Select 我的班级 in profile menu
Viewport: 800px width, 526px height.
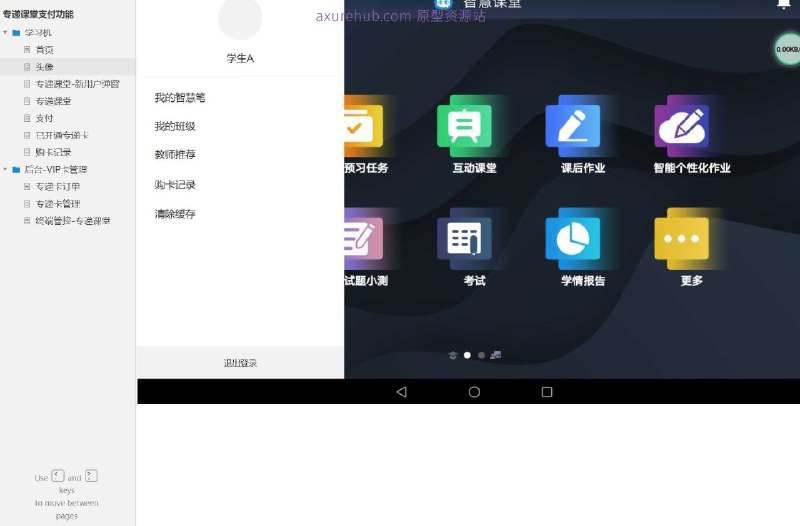175,126
